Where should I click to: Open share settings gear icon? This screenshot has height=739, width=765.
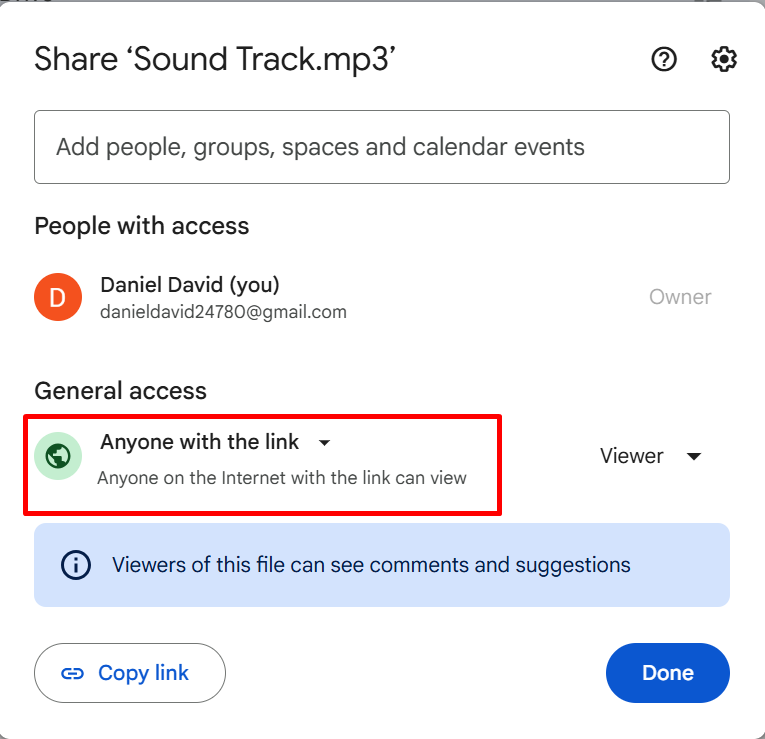pos(724,60)
